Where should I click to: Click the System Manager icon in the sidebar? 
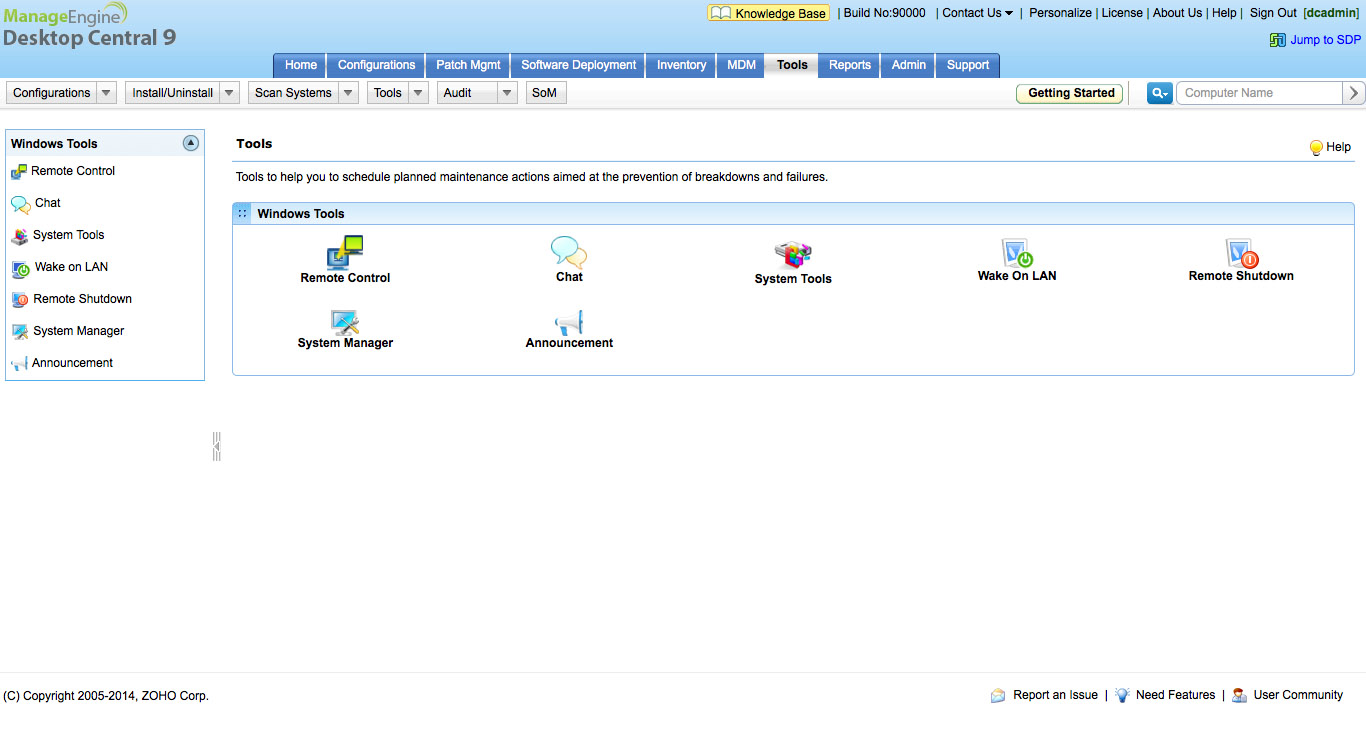pyautogui.click(x=20, y=332)
